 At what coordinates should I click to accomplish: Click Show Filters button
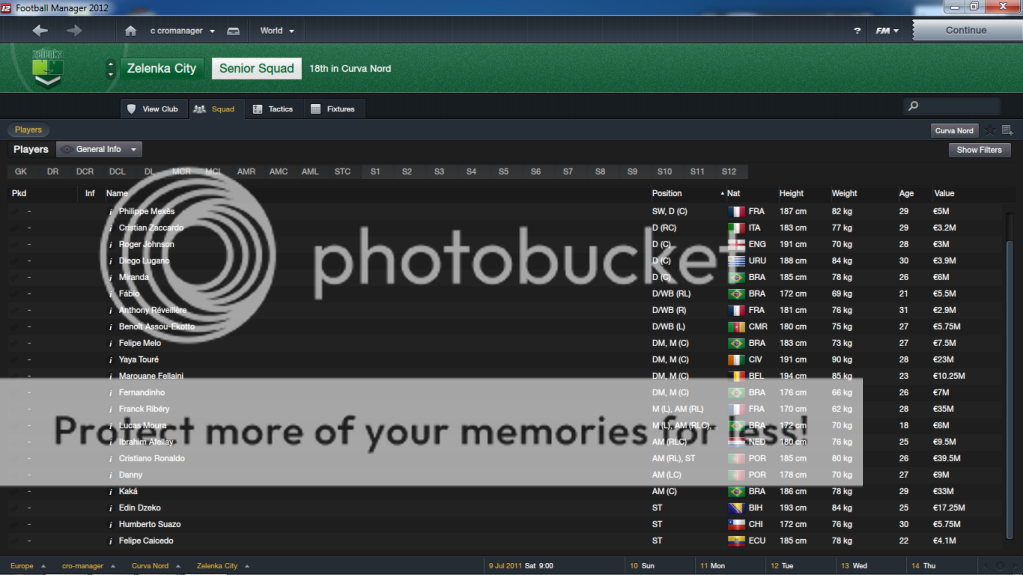[979, 150]
